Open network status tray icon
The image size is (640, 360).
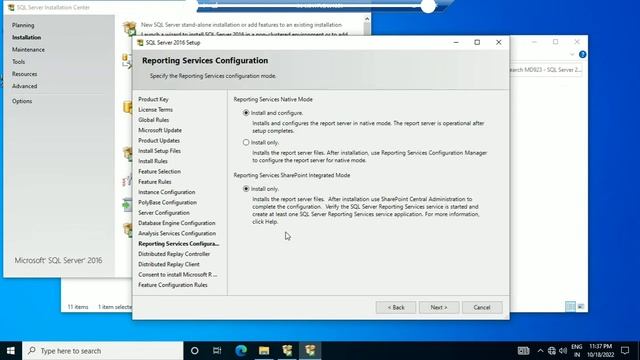click(552, 351)
